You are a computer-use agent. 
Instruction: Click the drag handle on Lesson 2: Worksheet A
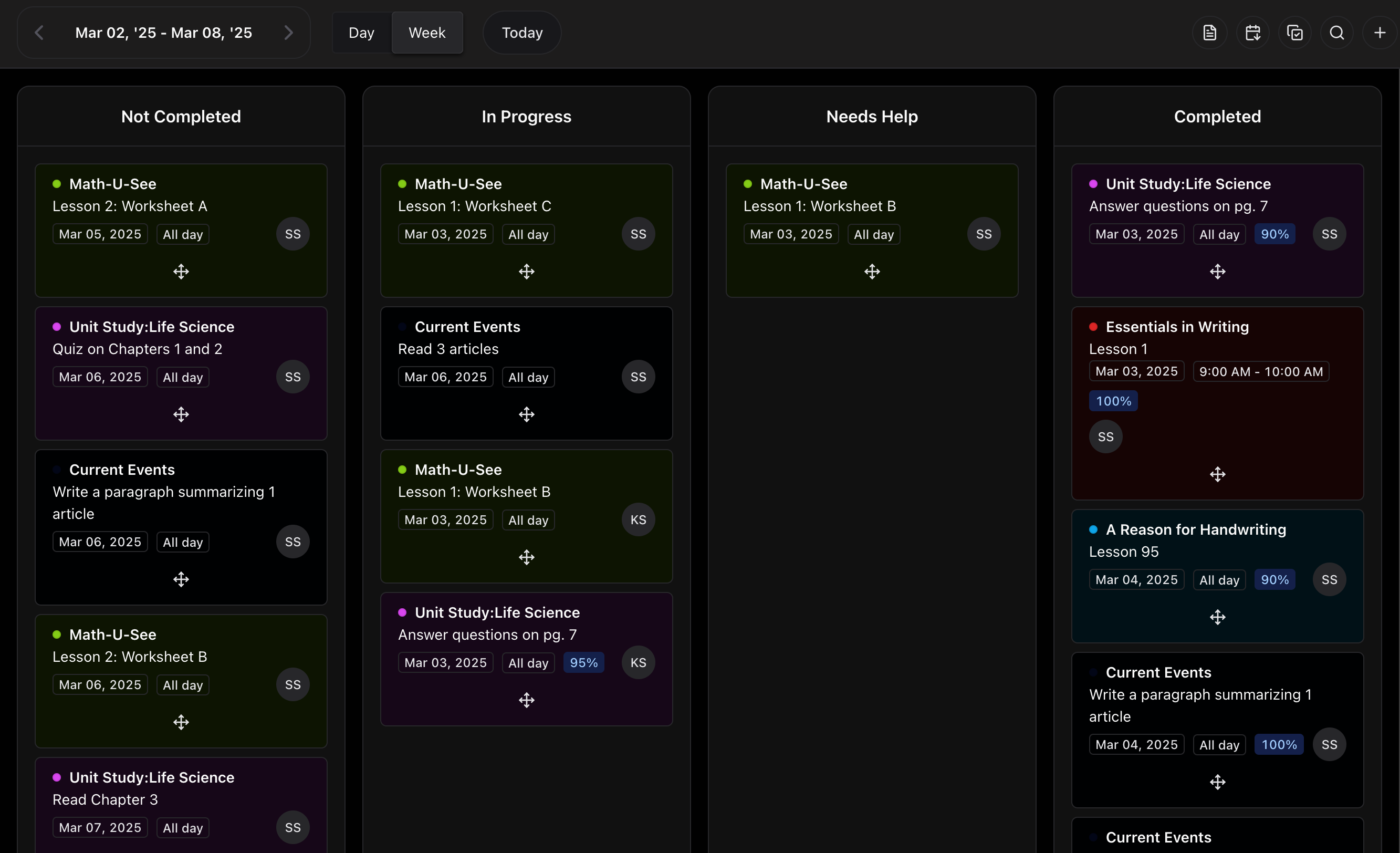click(181, 272)
